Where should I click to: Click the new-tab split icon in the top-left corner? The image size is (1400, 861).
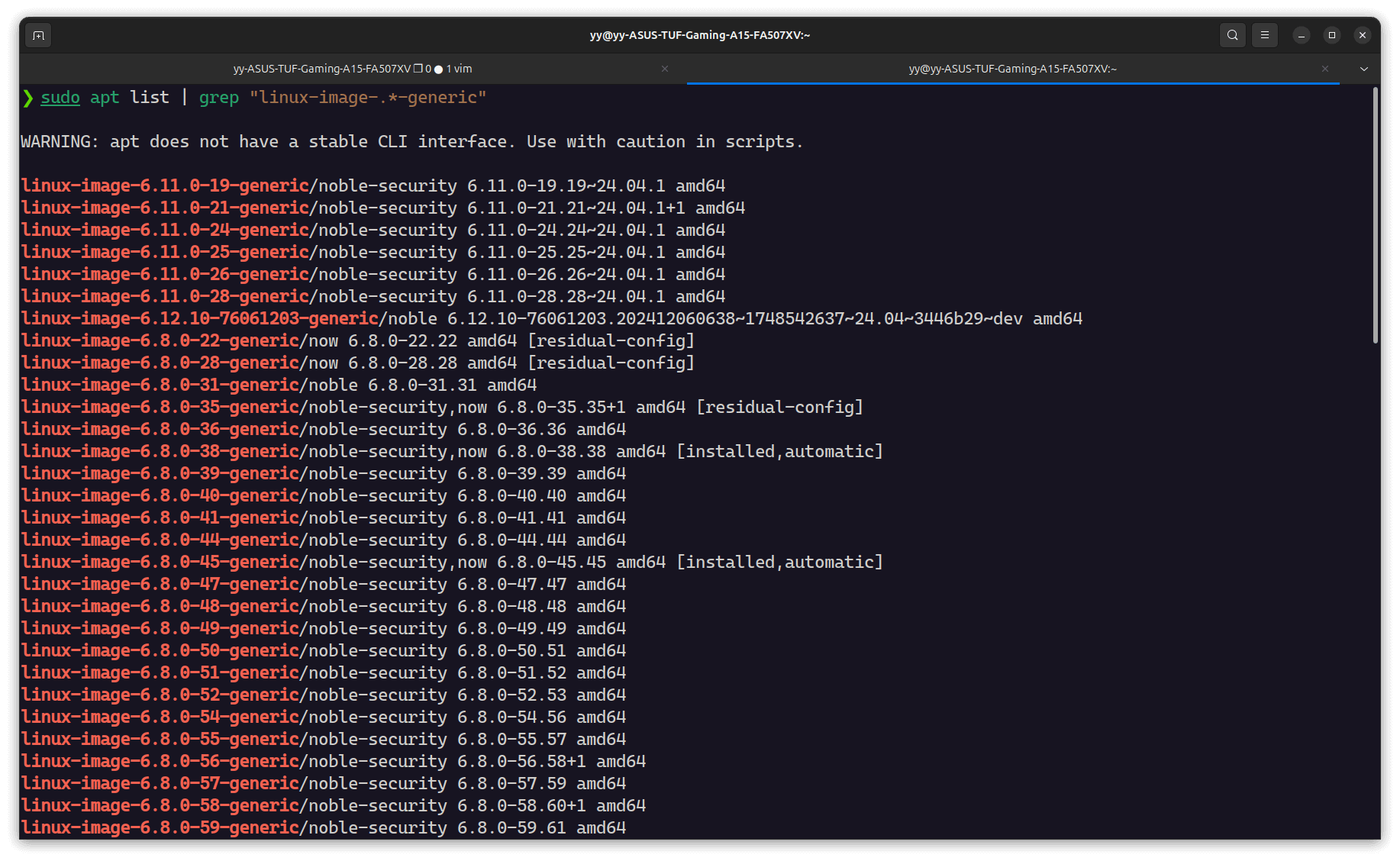[x=37, y=34]
